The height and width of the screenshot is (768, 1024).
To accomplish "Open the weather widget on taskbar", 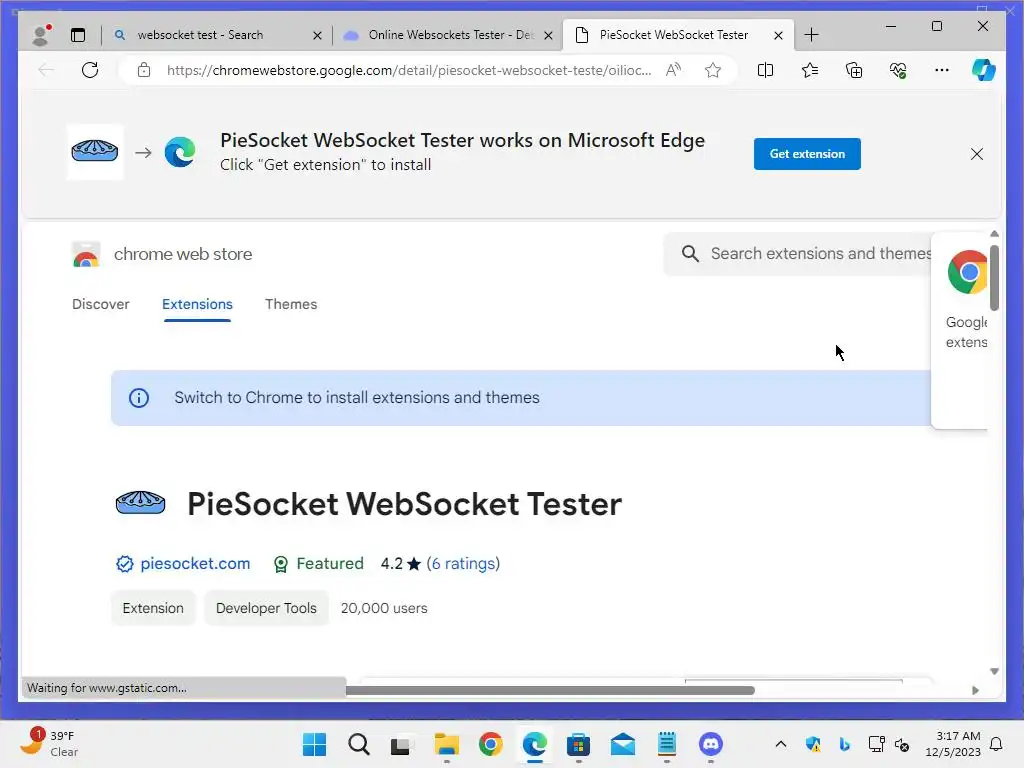I will pos(50,744).
